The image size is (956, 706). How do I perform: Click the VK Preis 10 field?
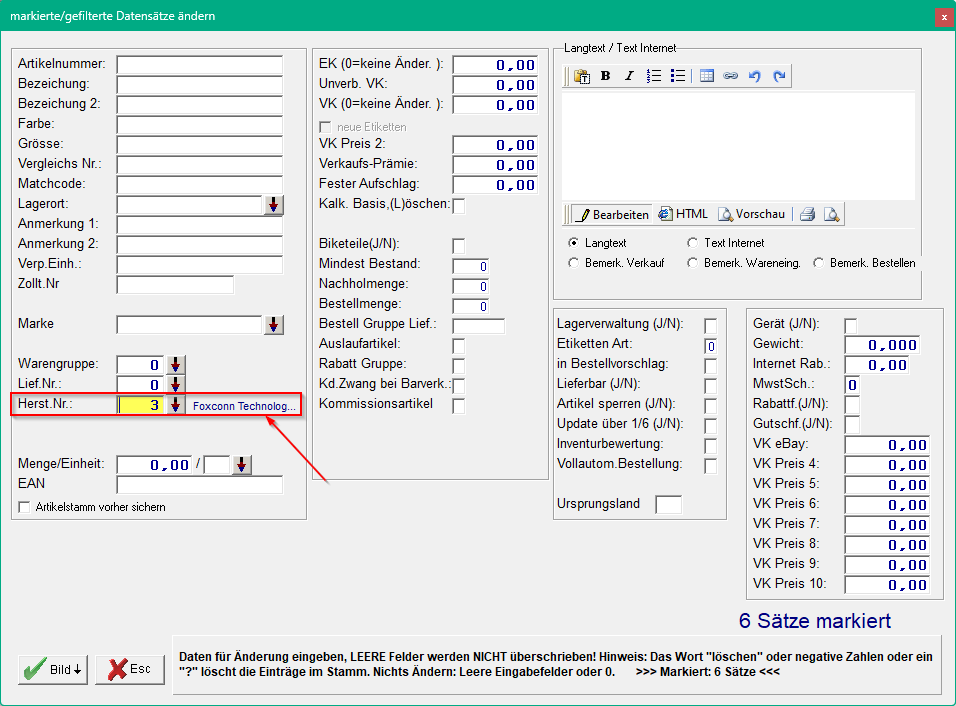(887, 585)
